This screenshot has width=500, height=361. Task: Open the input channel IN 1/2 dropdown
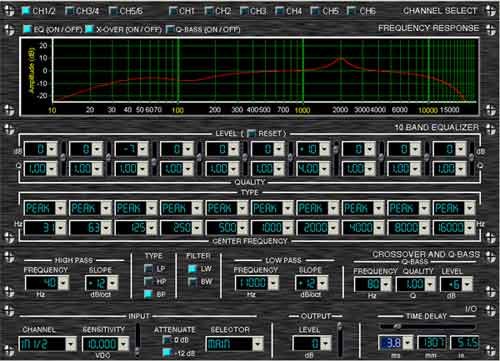71,344
